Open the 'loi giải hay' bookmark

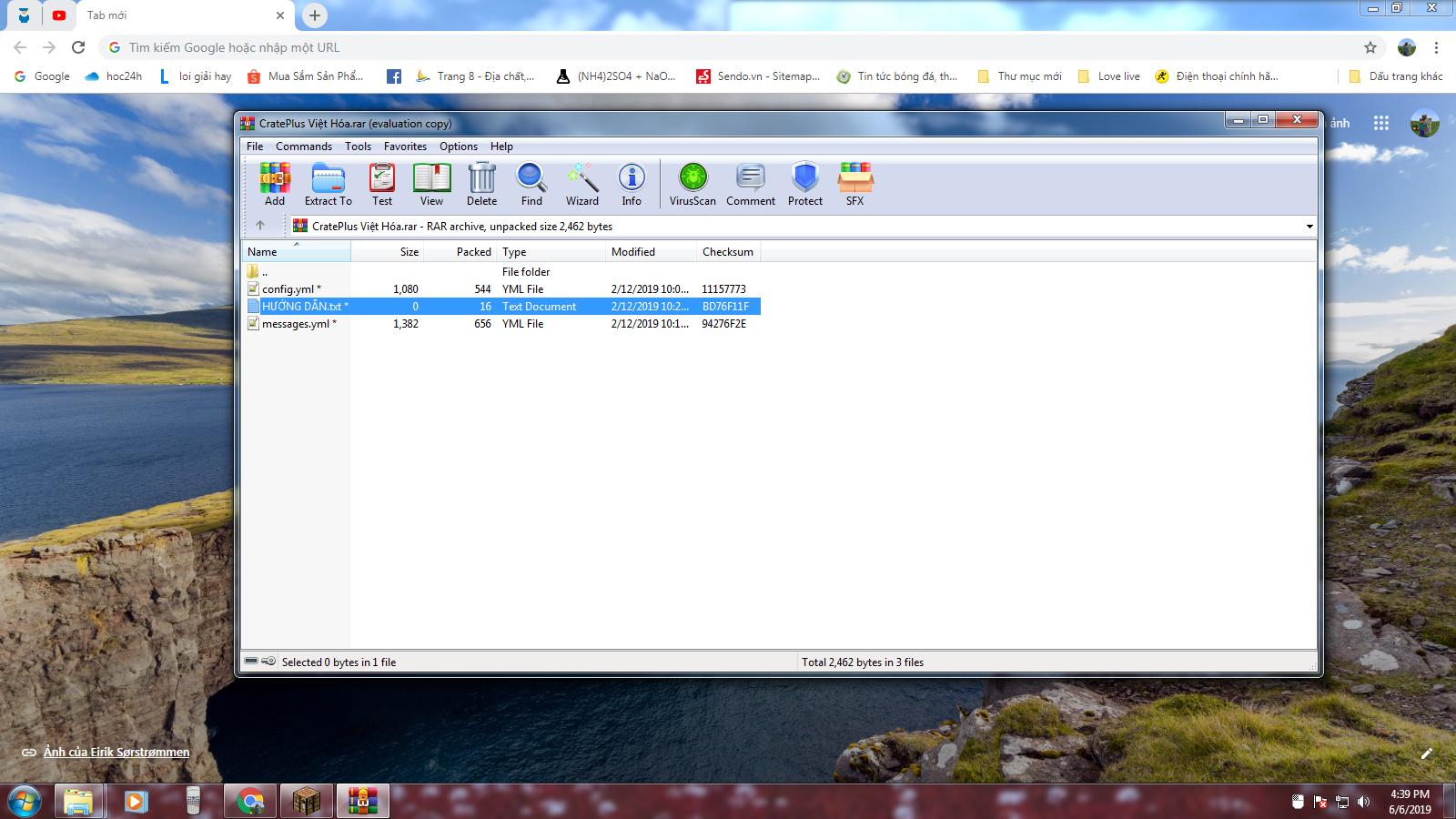pyautogui.click(x=196, y=76)
